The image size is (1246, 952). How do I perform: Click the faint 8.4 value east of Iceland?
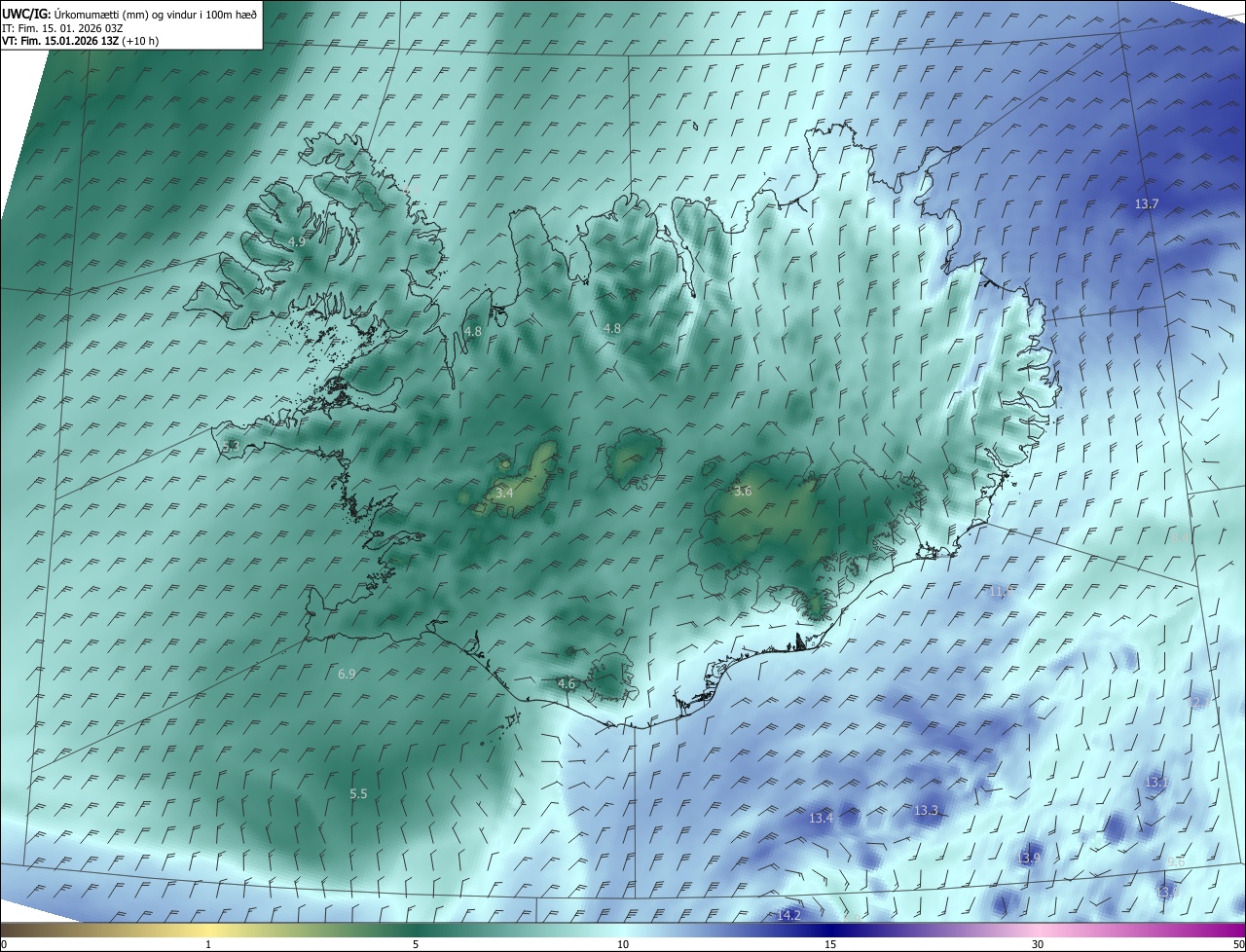pos(1179,536)
